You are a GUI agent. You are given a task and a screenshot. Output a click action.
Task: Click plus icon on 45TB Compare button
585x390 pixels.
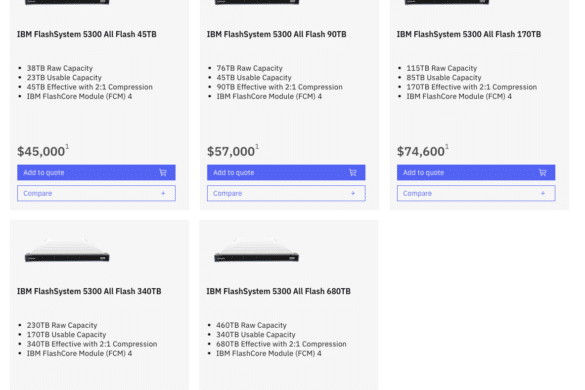pos(163,193)
